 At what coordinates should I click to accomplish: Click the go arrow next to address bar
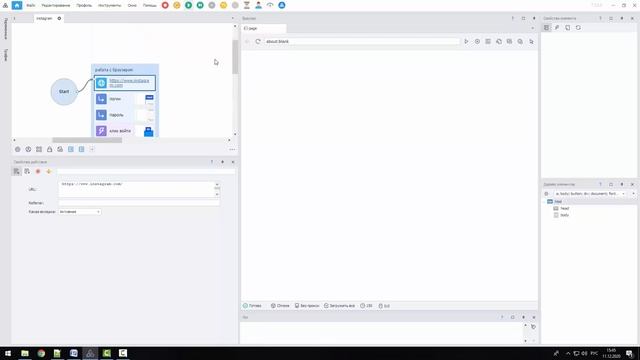[466, 41]
